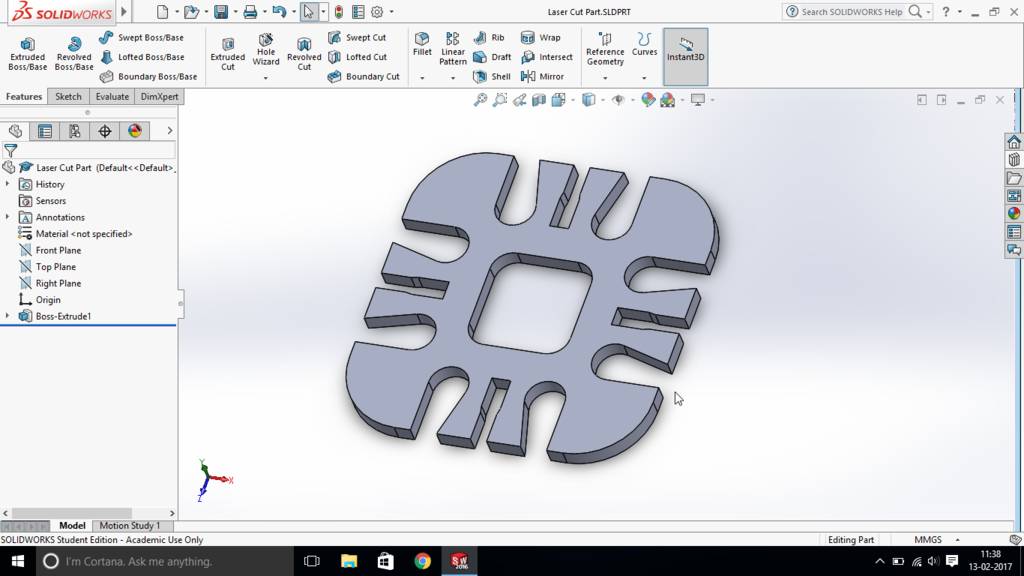Open the Linear Pattern dropdown arrow
This screenshot has width=1024, height=576.
point(453,78)
